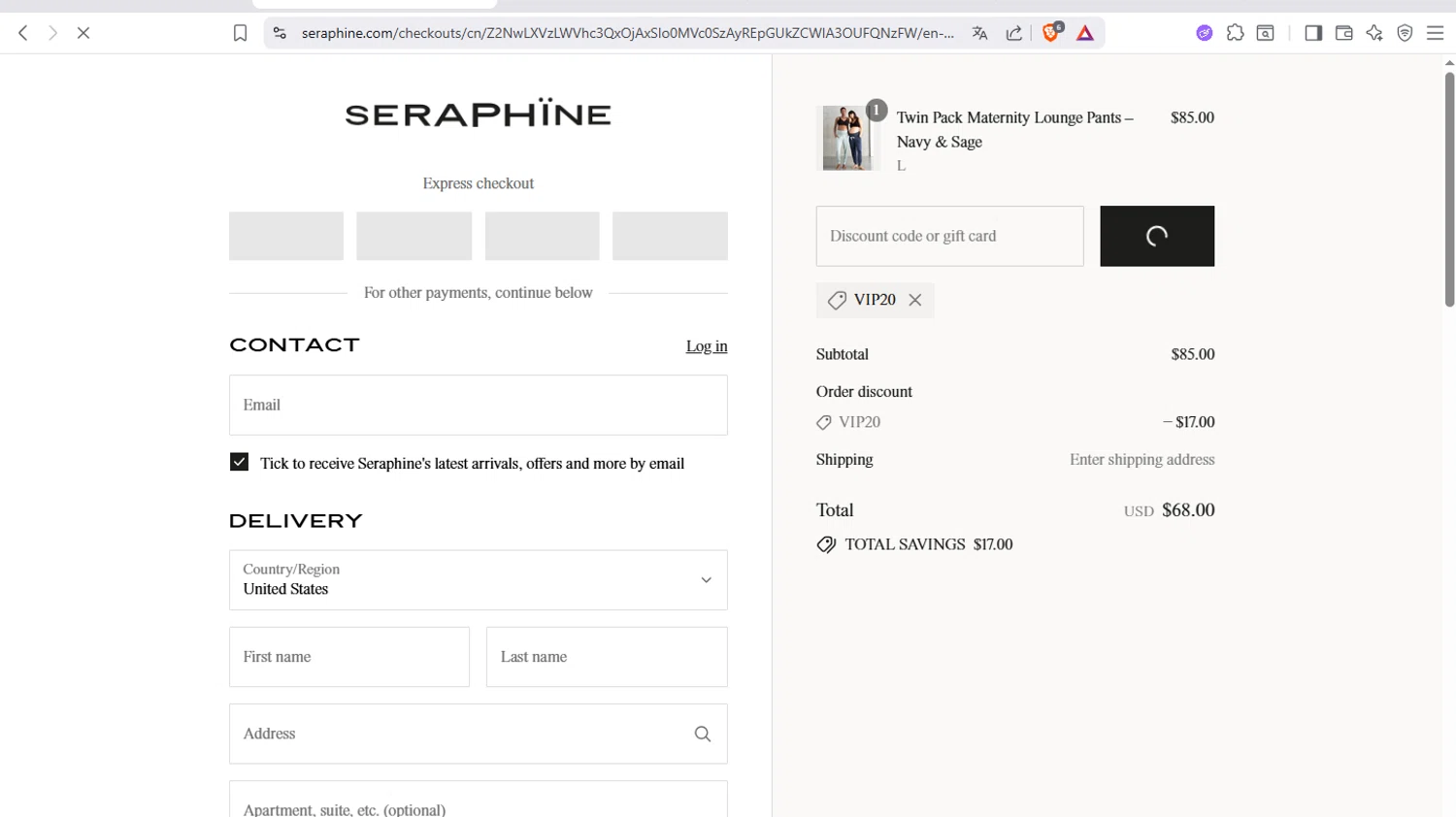Open the Brave Wallet icon
Viewport: 1456px width, 817px height.
[x=1344, y=33]
